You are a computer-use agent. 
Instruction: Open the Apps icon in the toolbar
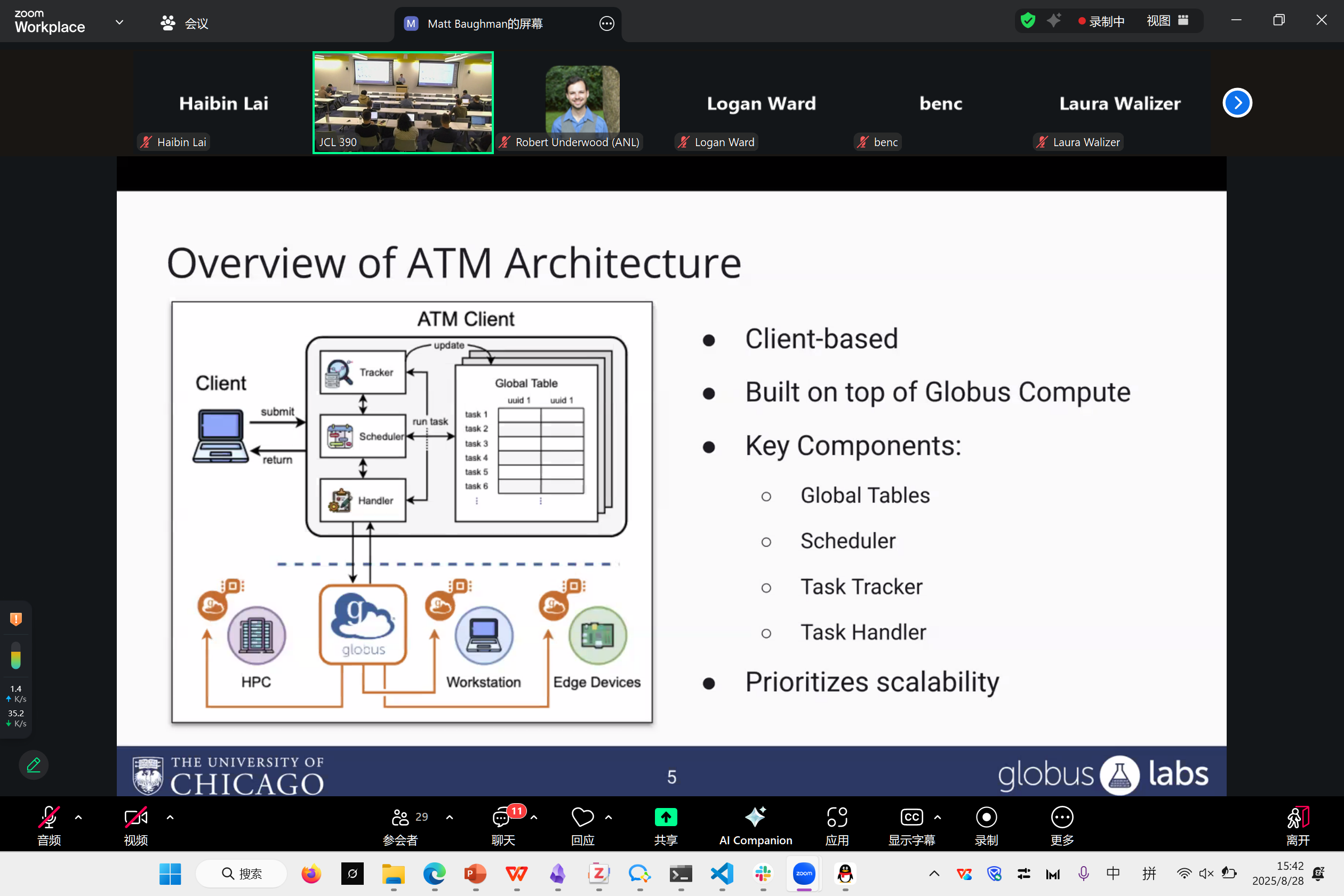pyautogui.click(x=837, y=818)
